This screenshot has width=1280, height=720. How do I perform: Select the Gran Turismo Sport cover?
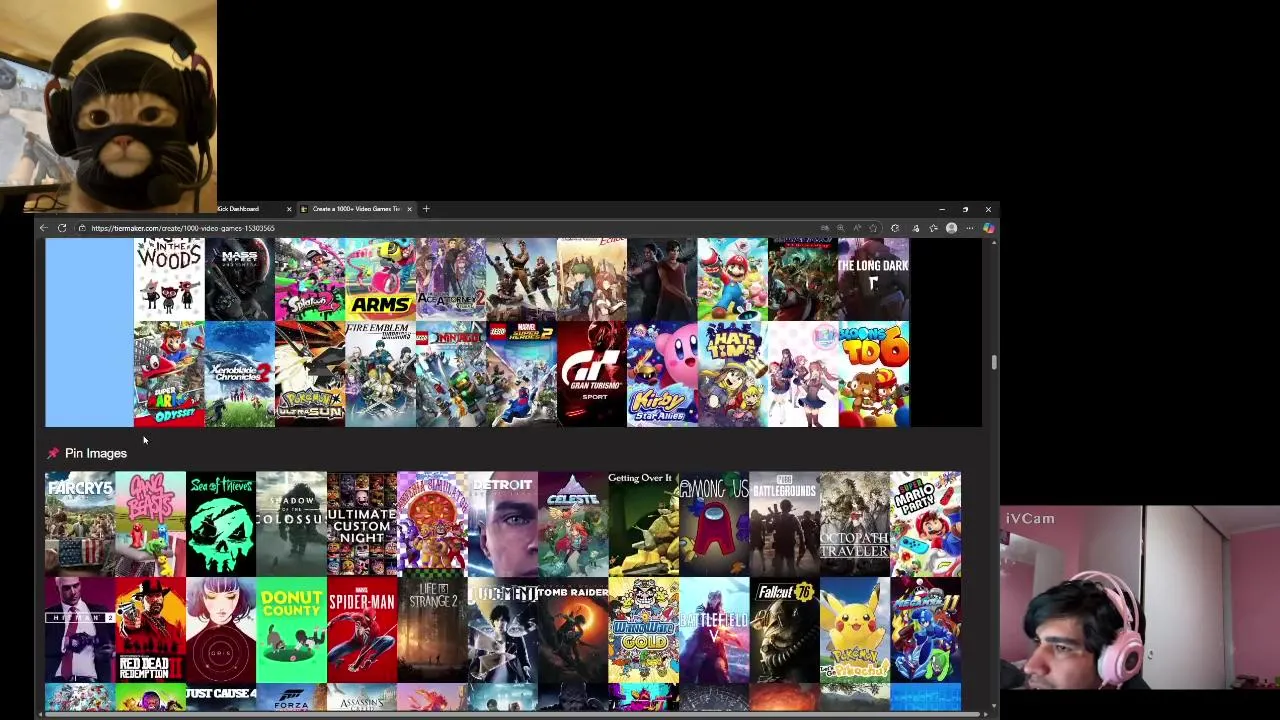point(592,374)
